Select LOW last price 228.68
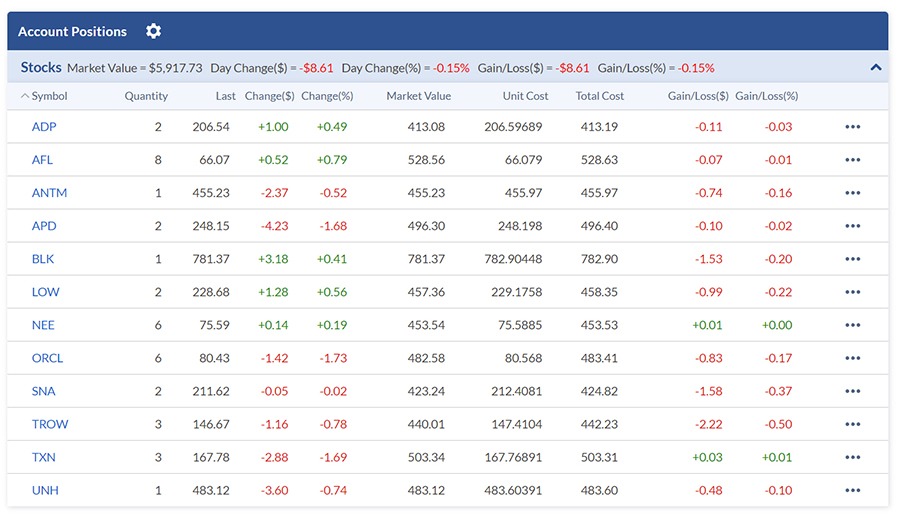 (x=211, y=292)
